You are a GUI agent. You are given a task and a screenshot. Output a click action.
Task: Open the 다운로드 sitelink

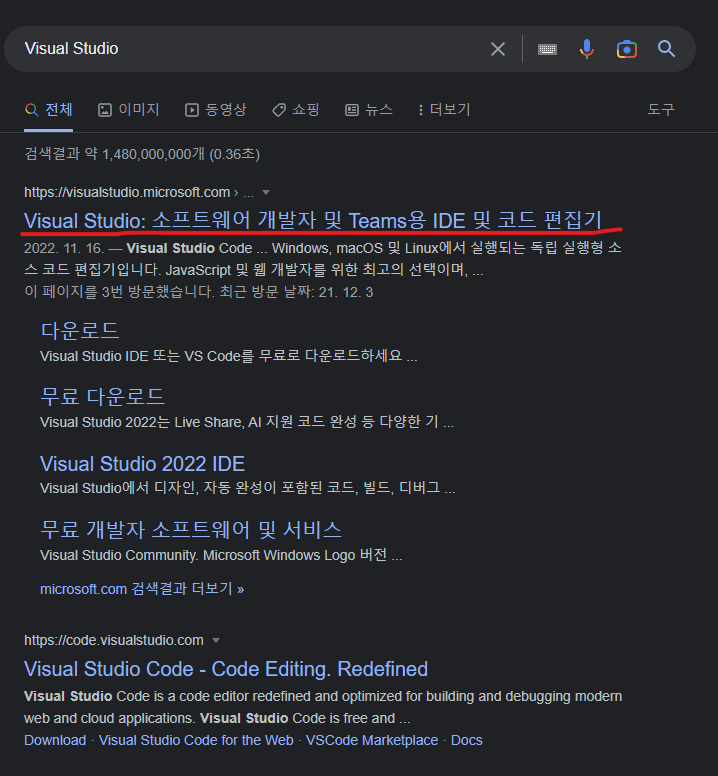[80, 331]
